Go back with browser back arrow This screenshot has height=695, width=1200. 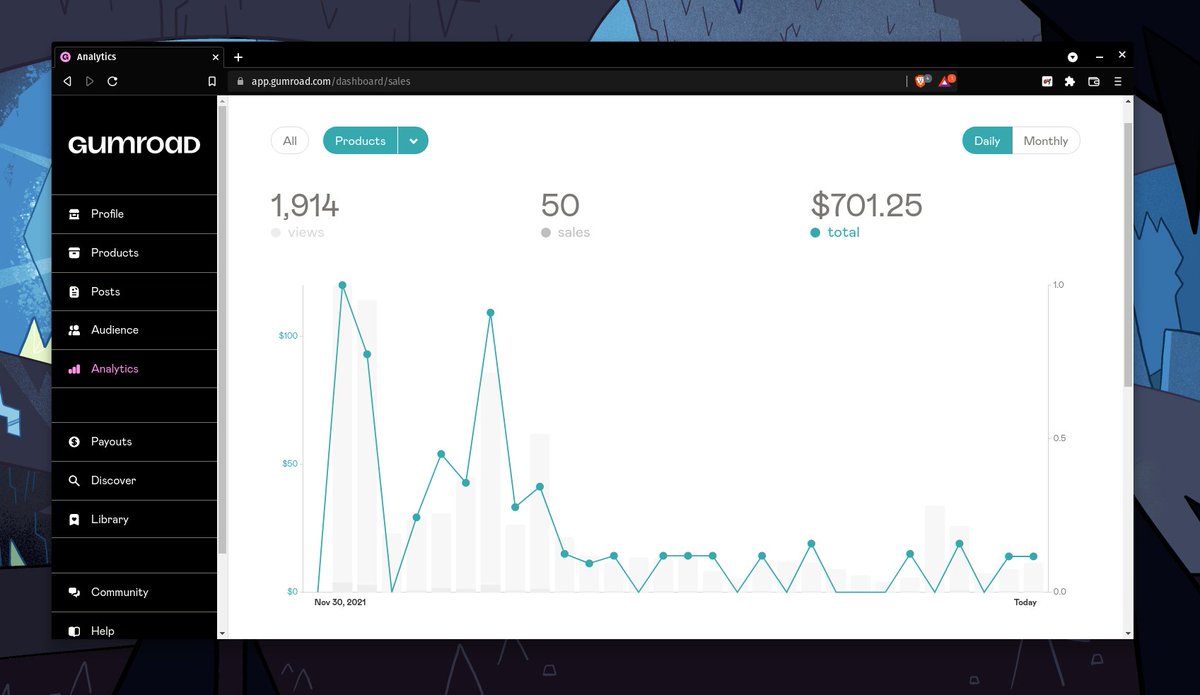pos(67,81)
